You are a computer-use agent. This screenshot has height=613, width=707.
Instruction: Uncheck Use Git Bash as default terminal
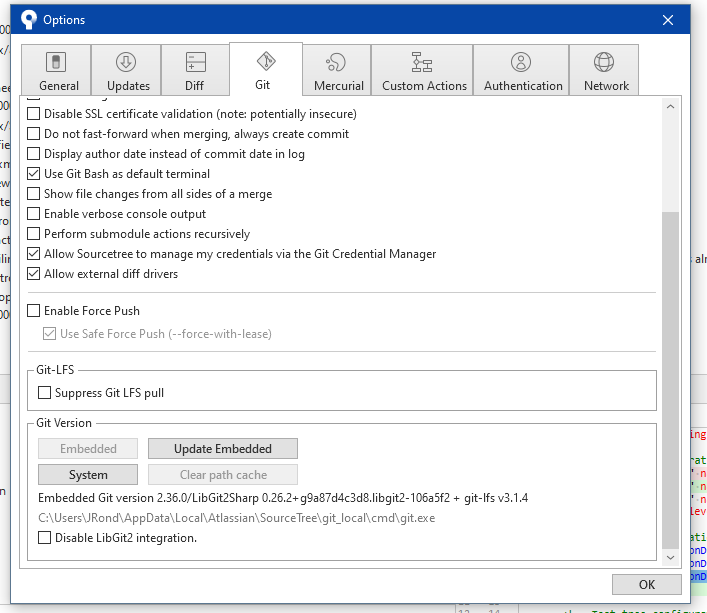(33, 174)
